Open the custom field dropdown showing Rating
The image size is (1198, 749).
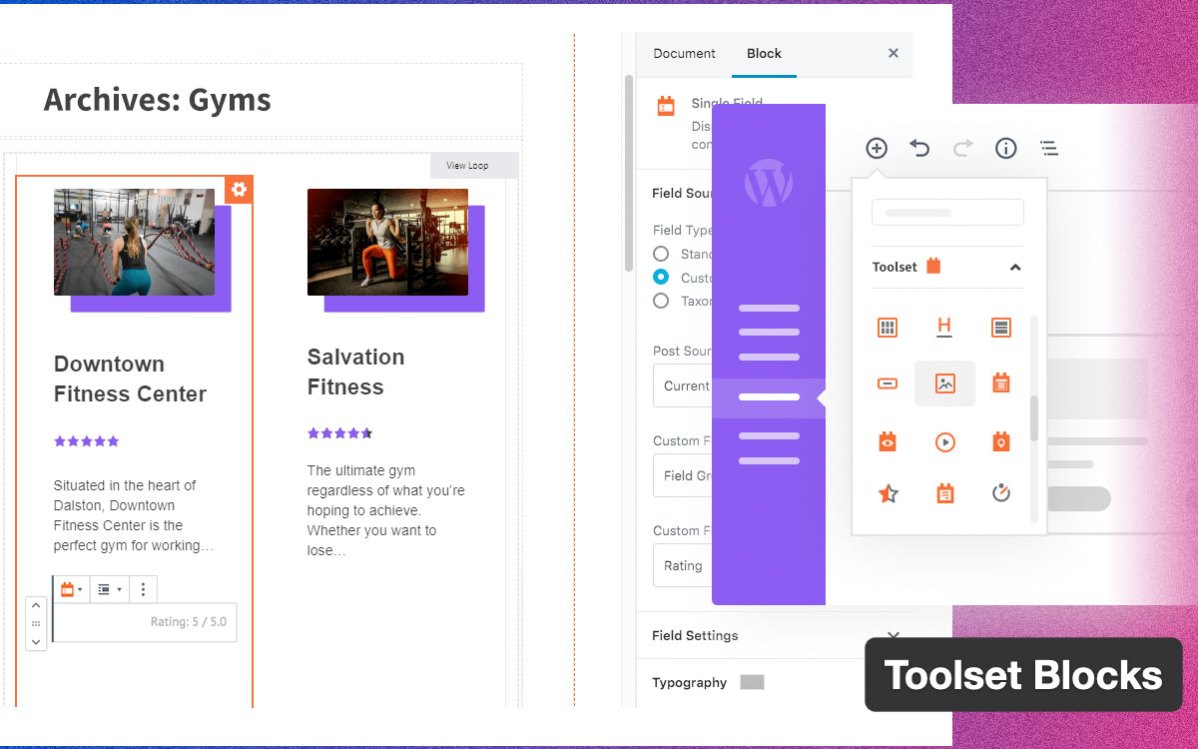point(682,566)
